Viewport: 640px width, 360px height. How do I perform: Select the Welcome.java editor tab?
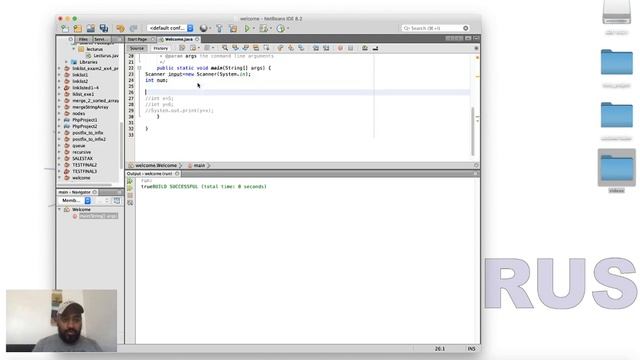[179, 39]
